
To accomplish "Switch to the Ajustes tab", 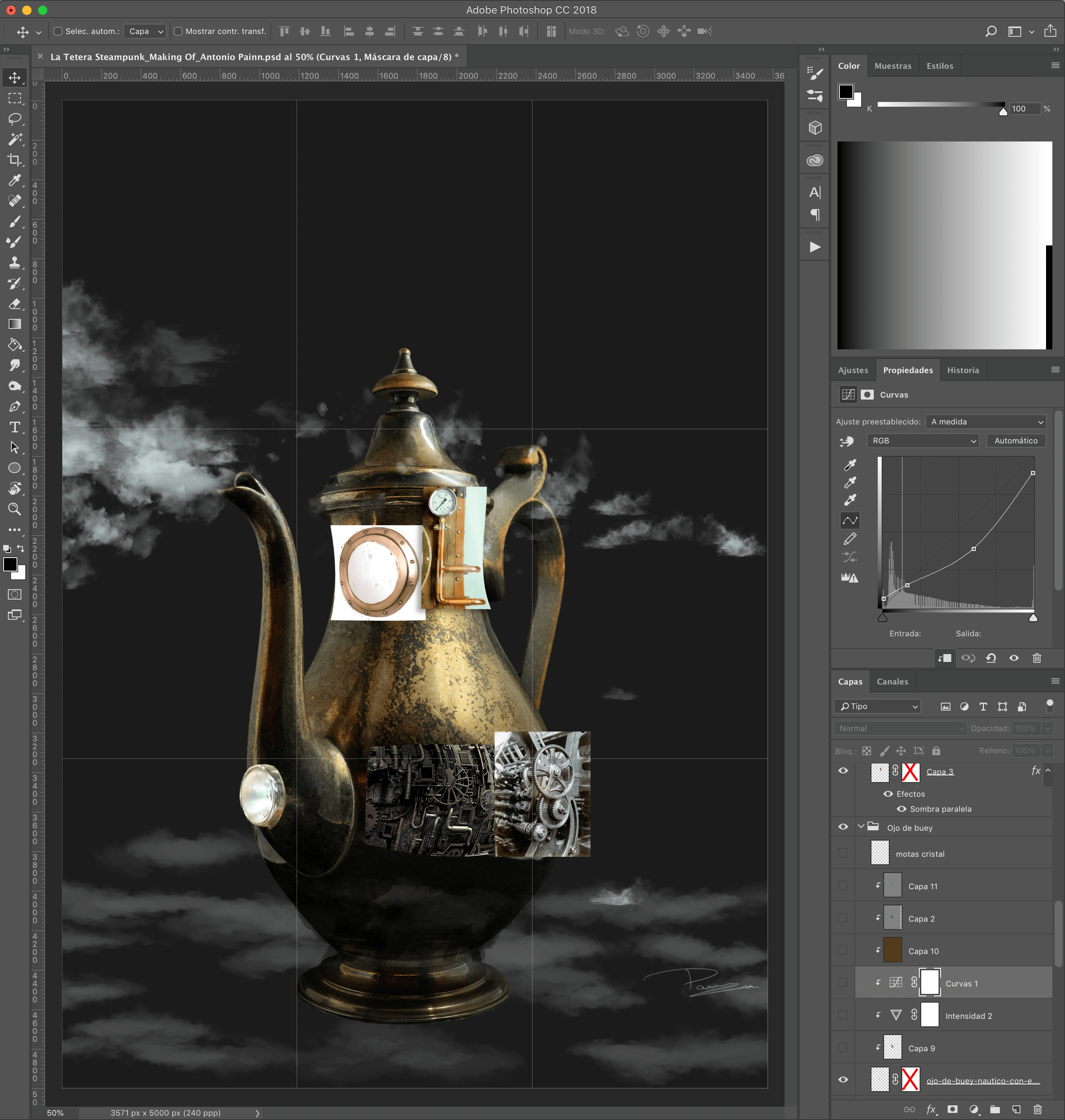I will coord(853,370).
